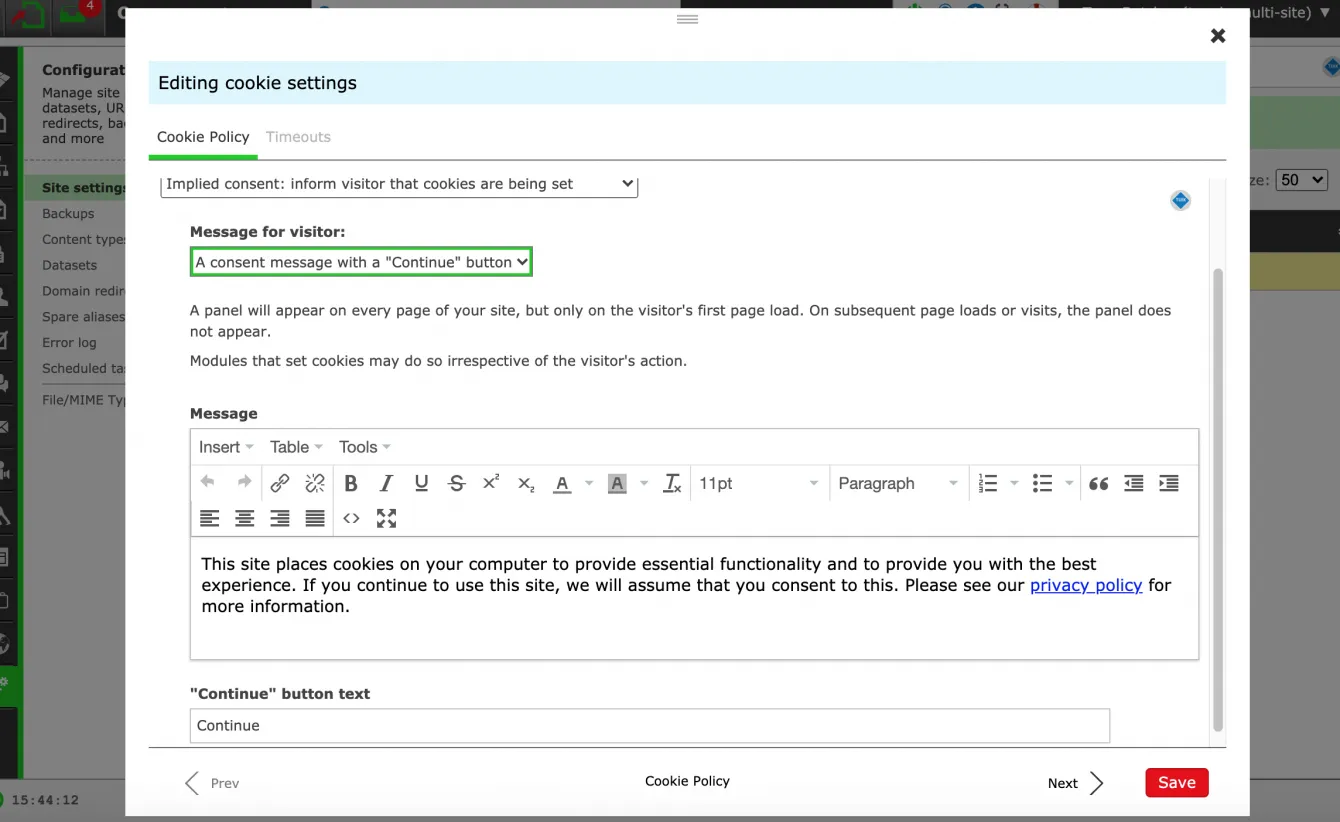The height and width of the screenshot is (822, 1340).
Task: Select the Cookie Policy tab
Action: click(203, 137)
